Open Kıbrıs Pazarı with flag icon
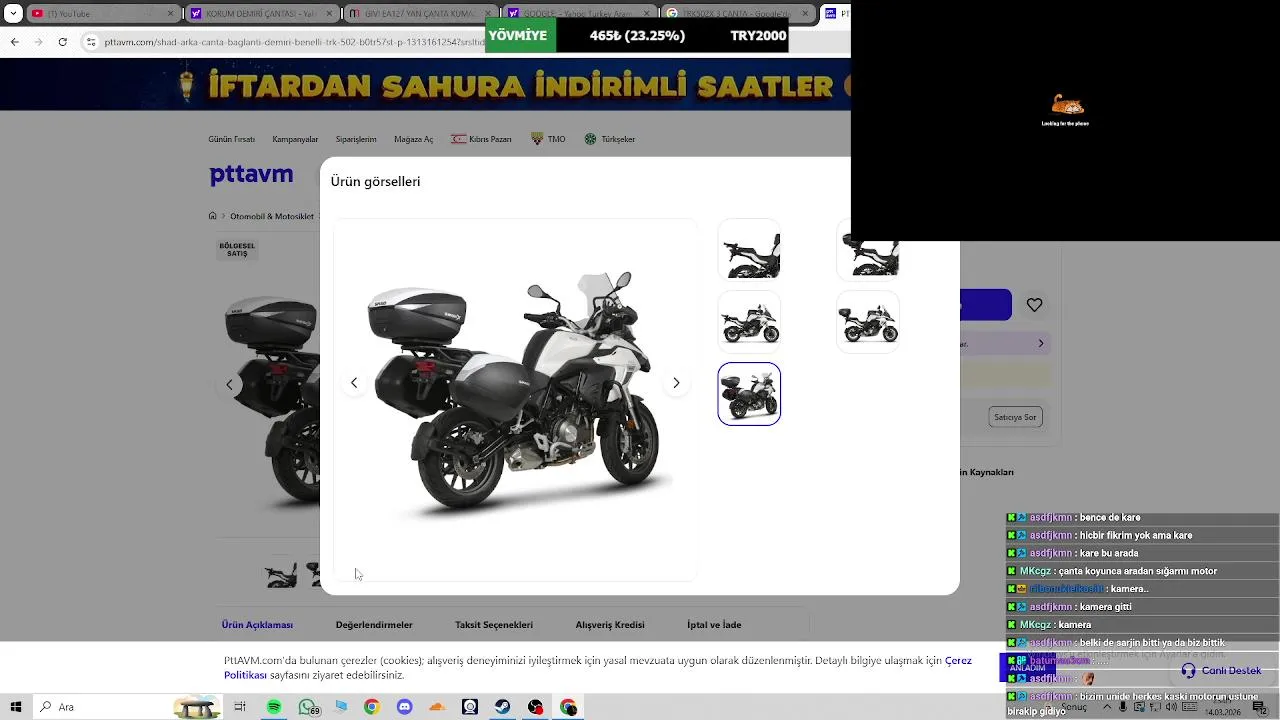Image resolution: width=1280 pixels, height=720 pixels. click(481, 139)
